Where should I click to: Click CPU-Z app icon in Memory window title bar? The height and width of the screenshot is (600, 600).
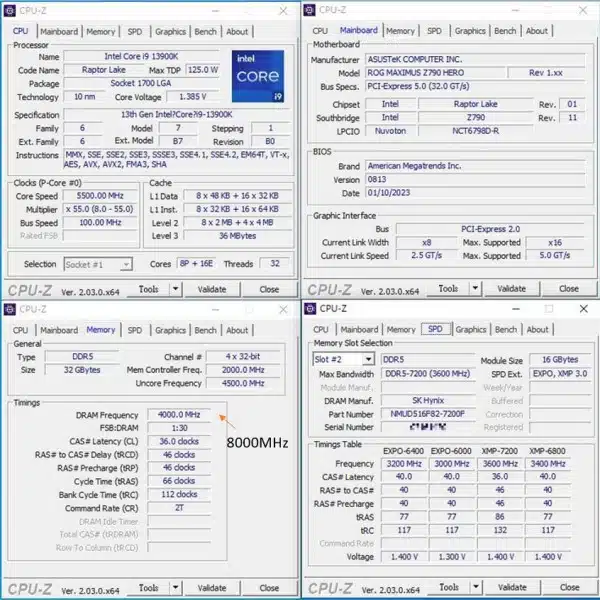(9, 309)
